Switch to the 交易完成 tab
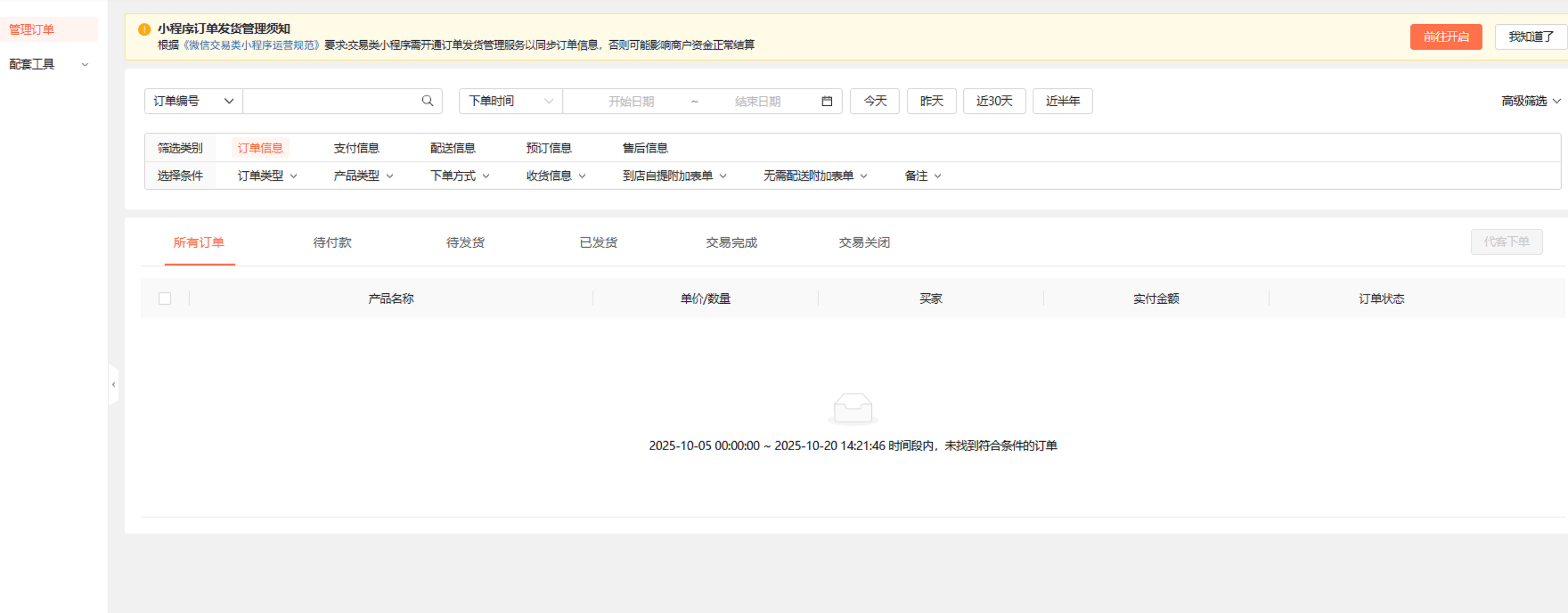 pos(731,242)
